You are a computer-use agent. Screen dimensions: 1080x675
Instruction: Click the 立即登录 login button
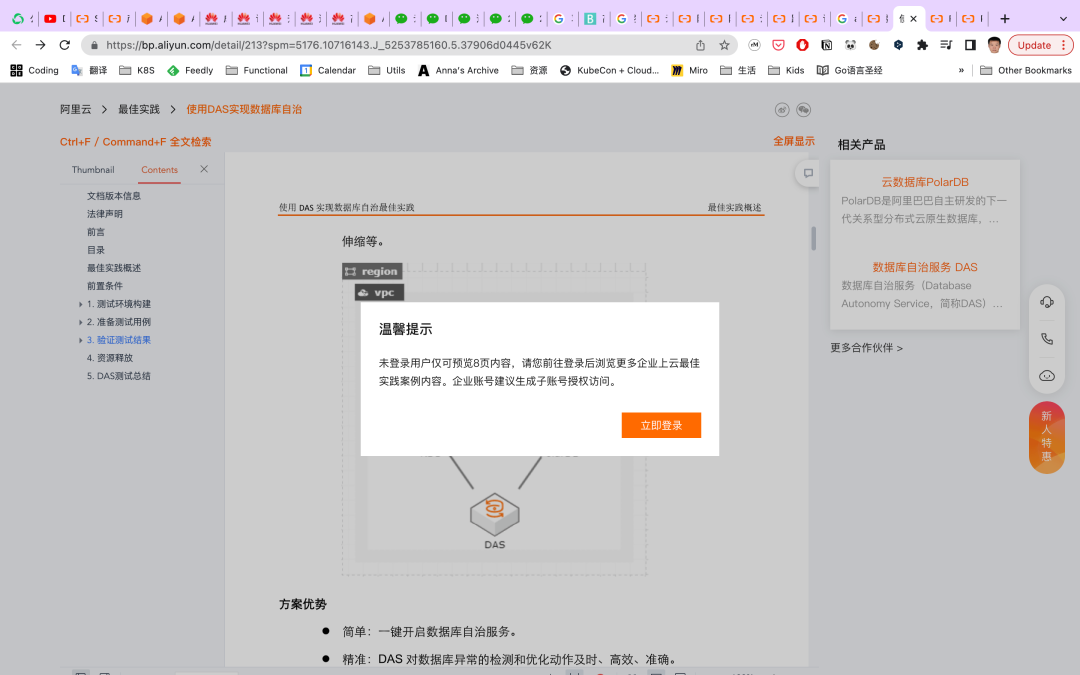click(x=661, y=425)
